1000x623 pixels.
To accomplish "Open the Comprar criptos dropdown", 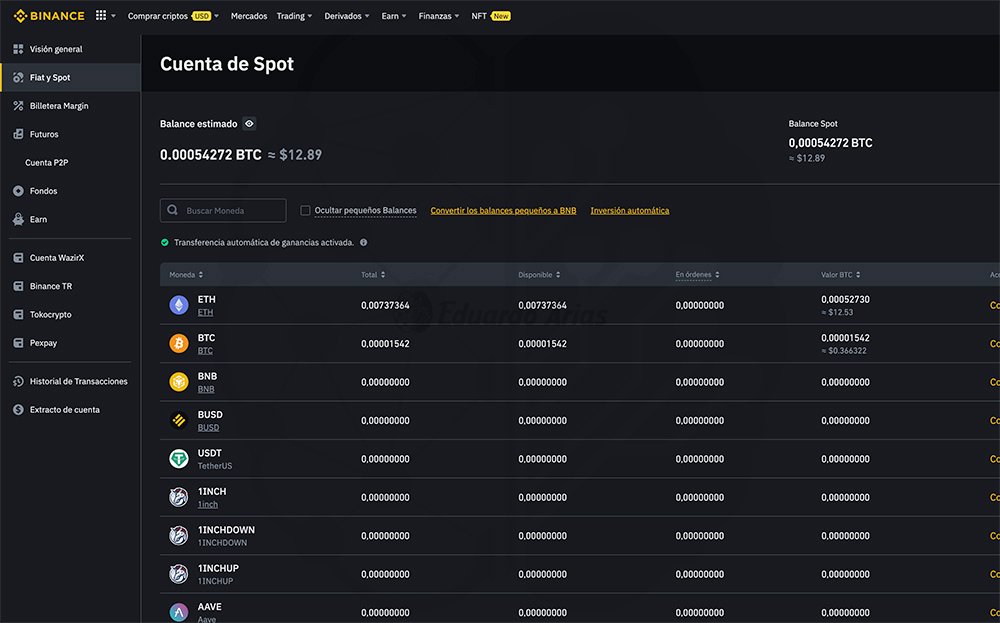I will click(x=173, y=16).
